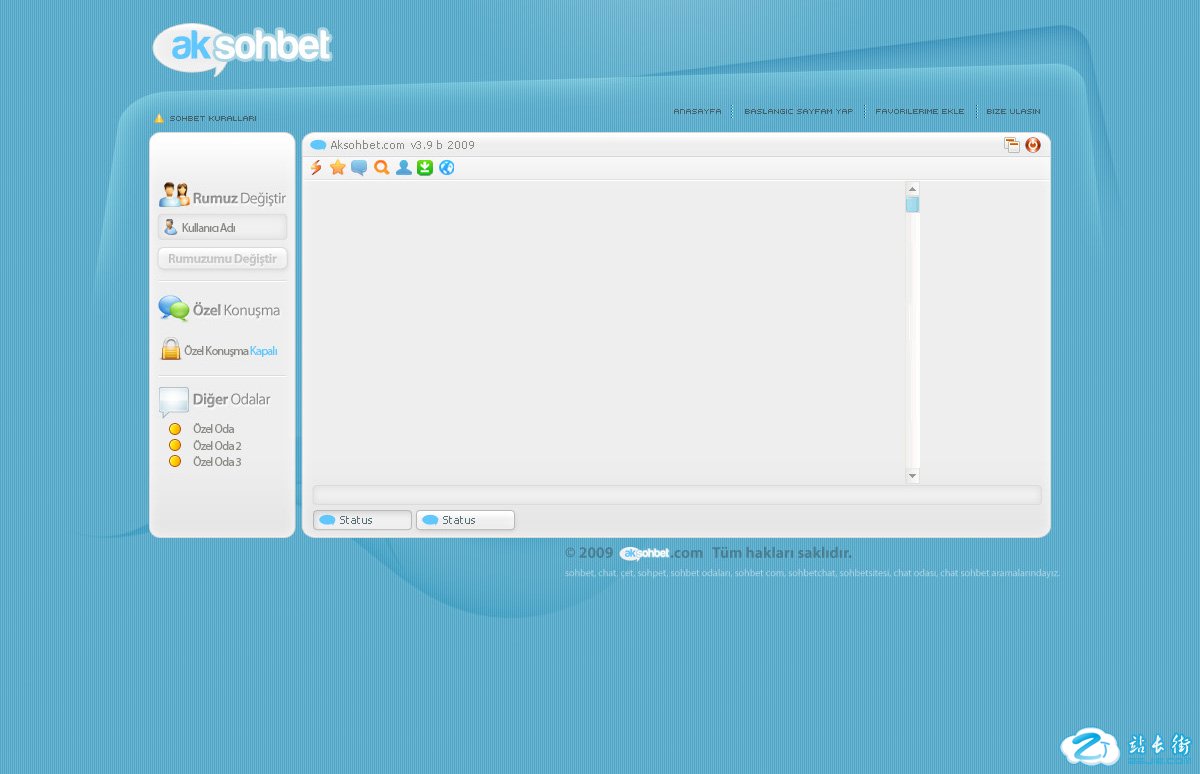Click the Favorilerime Ekle link
The width and height of the screenshot is (1200, 774).
(919, 112)
